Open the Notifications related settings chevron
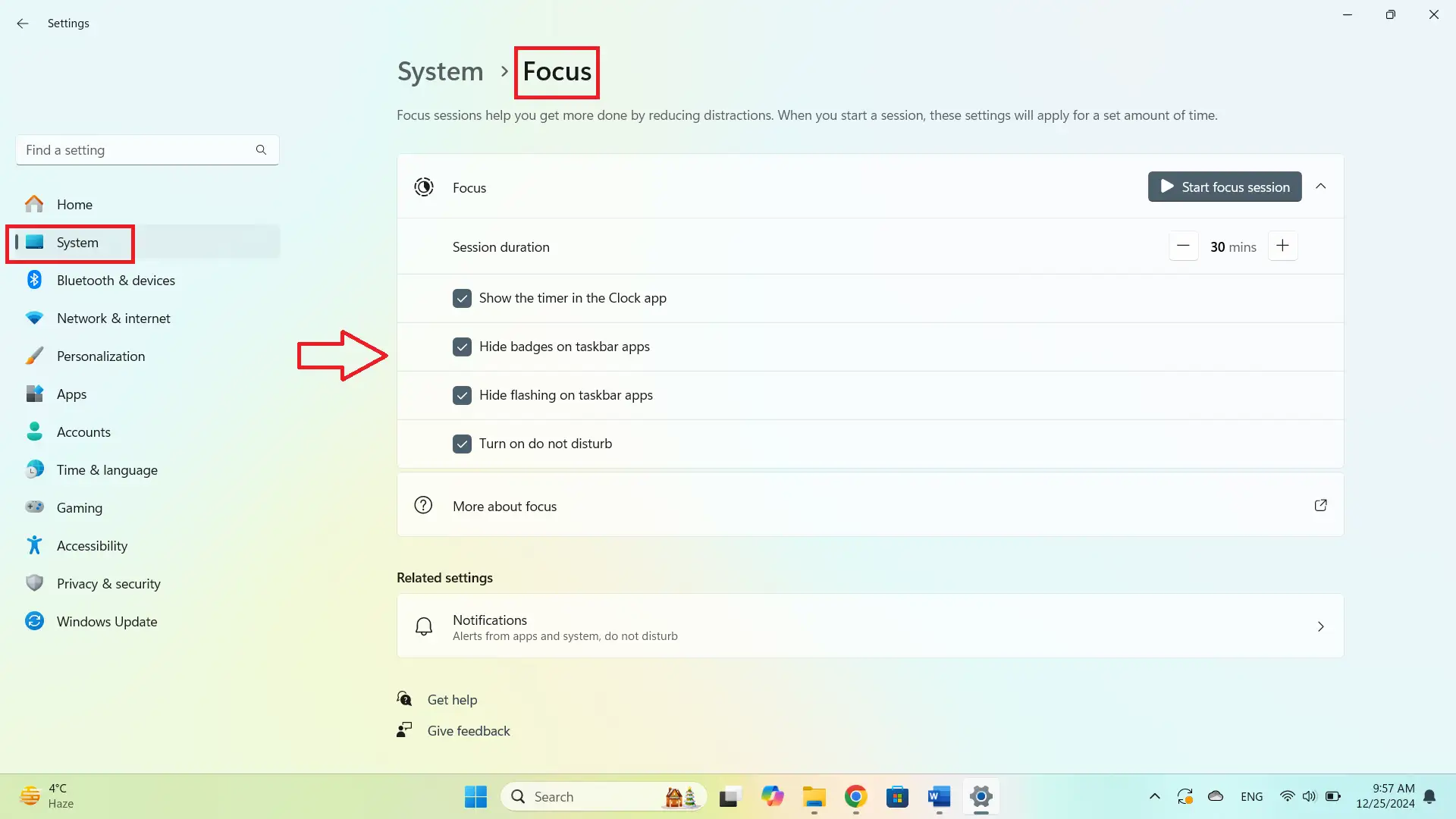 click(1320, 626)
